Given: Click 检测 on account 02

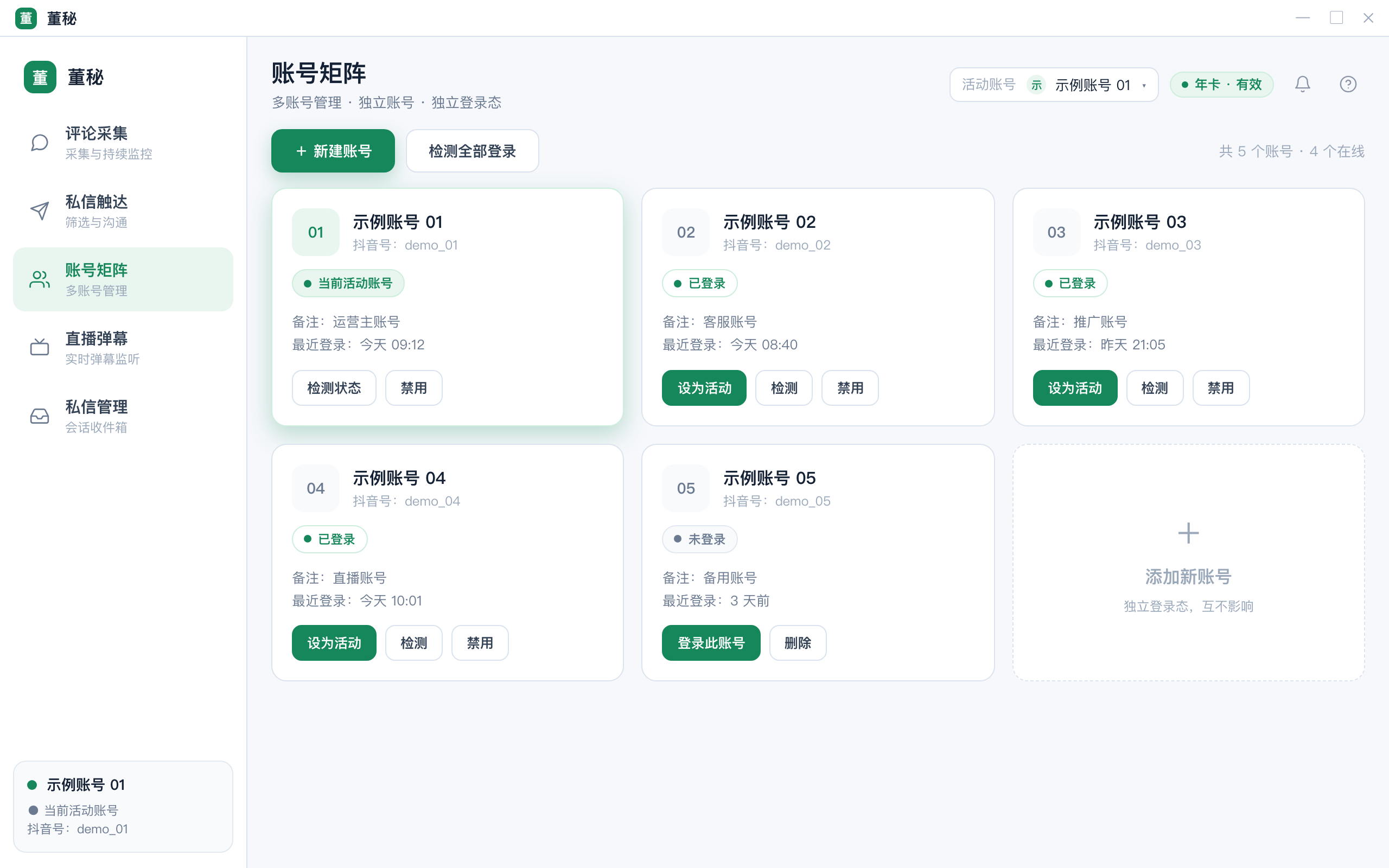Looking at the screenshot, I should [x=784, y=388].
